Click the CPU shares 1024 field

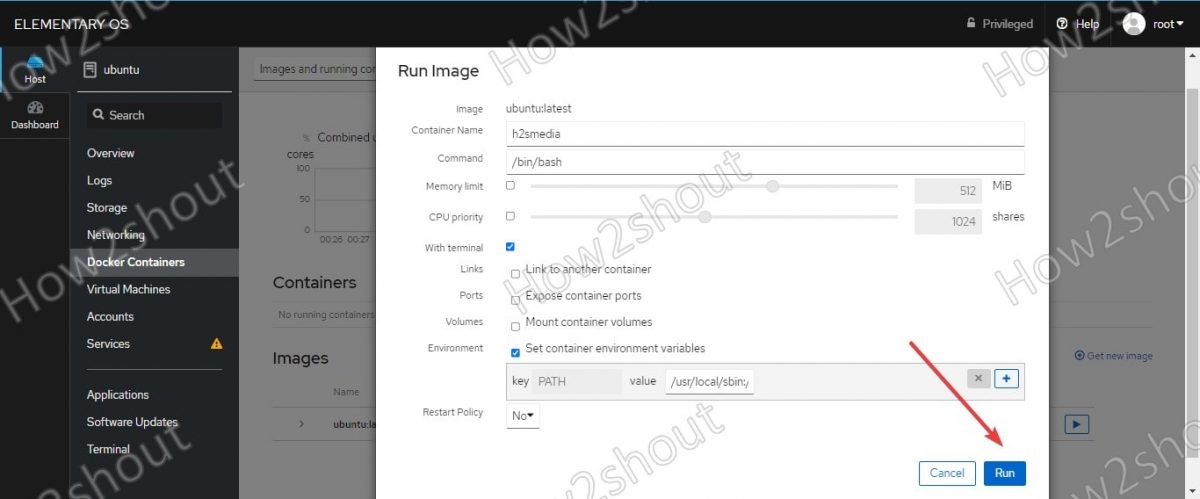click(950, 222)
